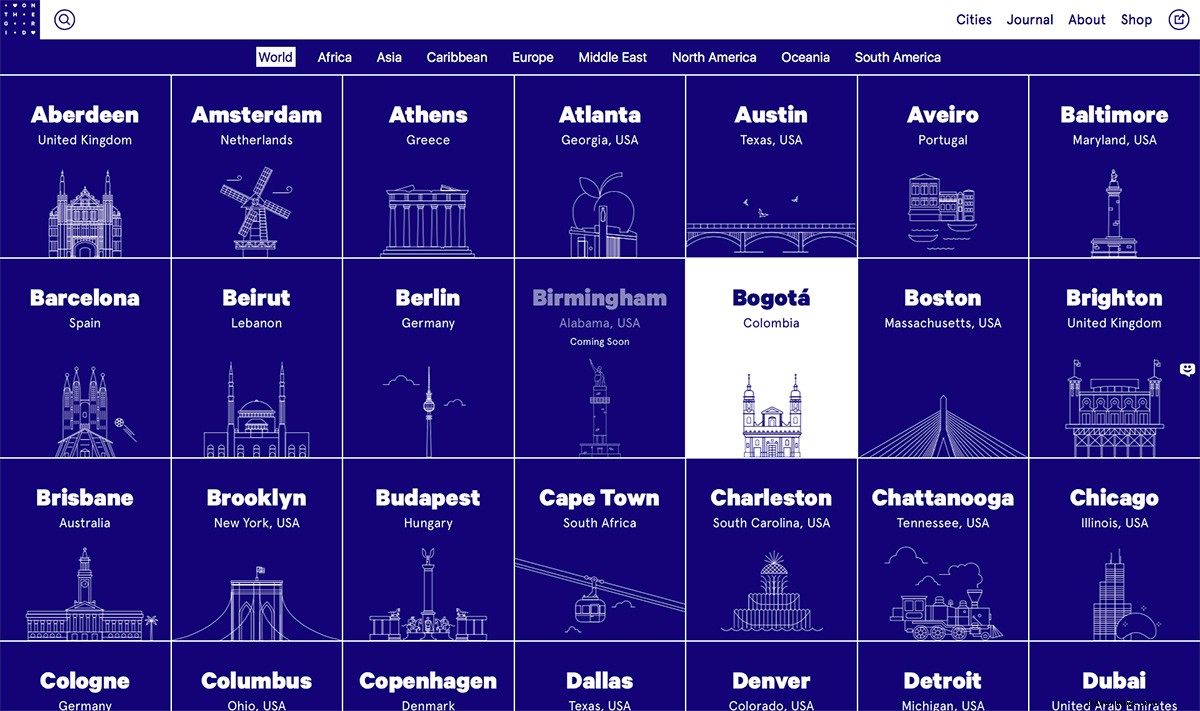Viewport: 1200px width, 711px height.
Task: Click the Birmingham Coming Soon tile
Action: coord(599,357)
